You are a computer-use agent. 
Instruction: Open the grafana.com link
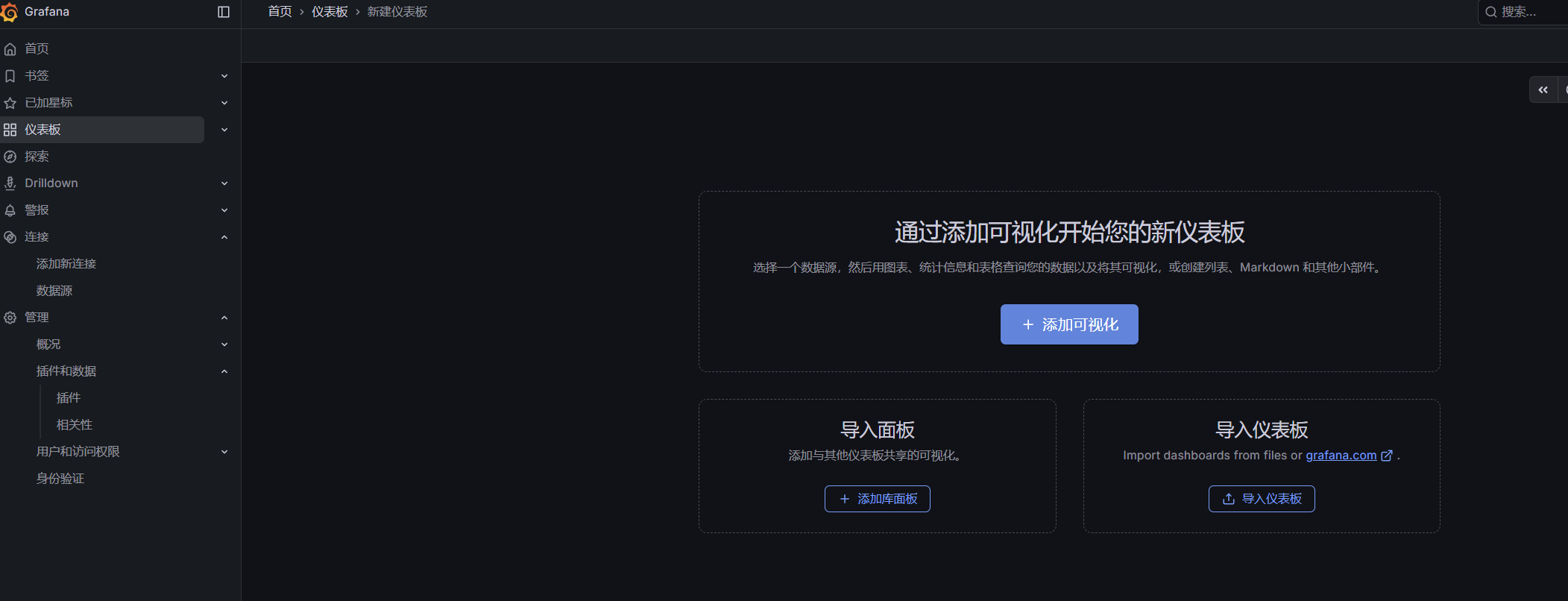click(x=1341, y=456)
